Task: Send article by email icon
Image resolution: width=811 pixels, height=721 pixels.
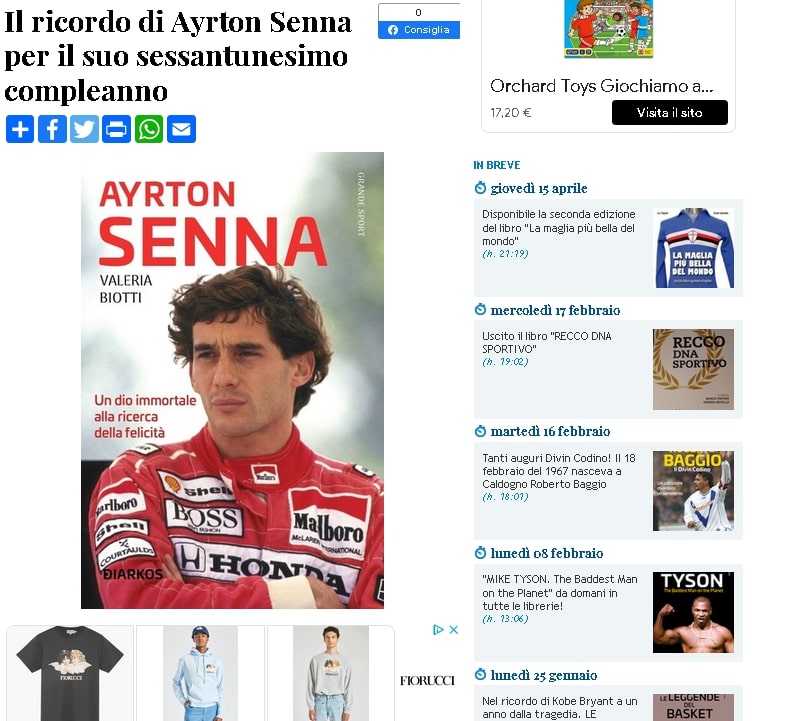Action: click(181, 129)
